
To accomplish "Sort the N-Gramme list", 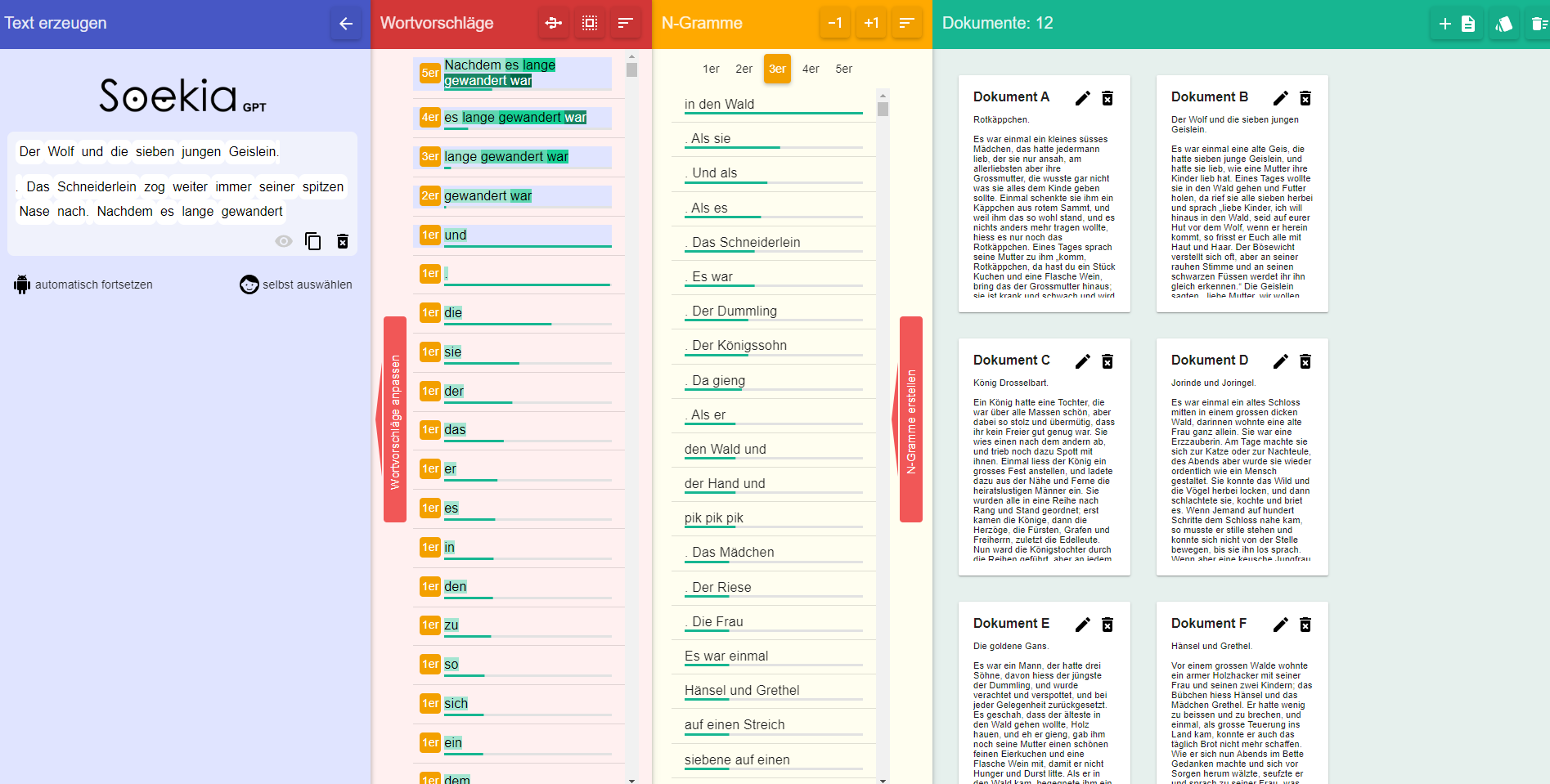I will (x=906, y=23).
